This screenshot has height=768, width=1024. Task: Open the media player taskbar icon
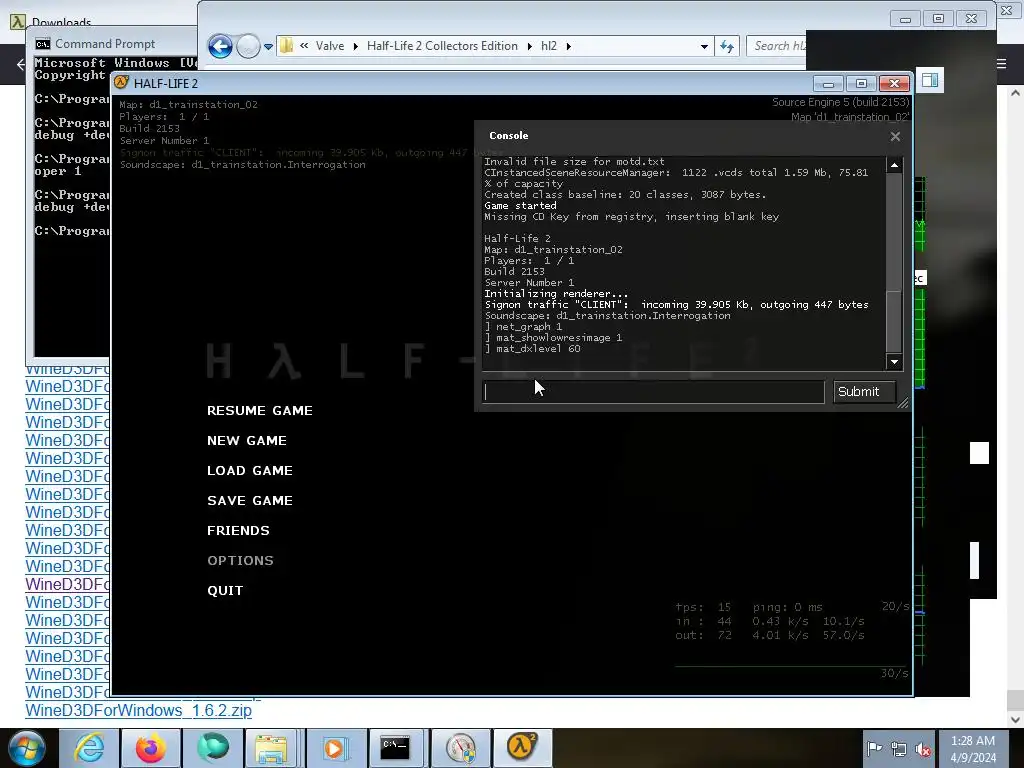tap(335, 748)
